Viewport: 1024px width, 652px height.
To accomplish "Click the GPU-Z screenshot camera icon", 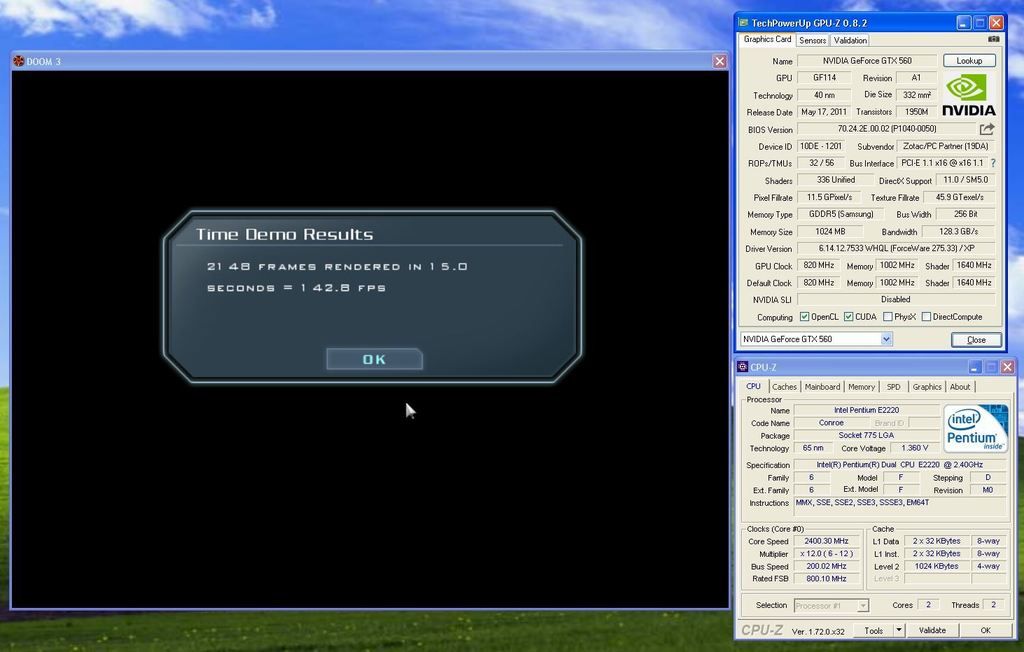I will [993, 39].
